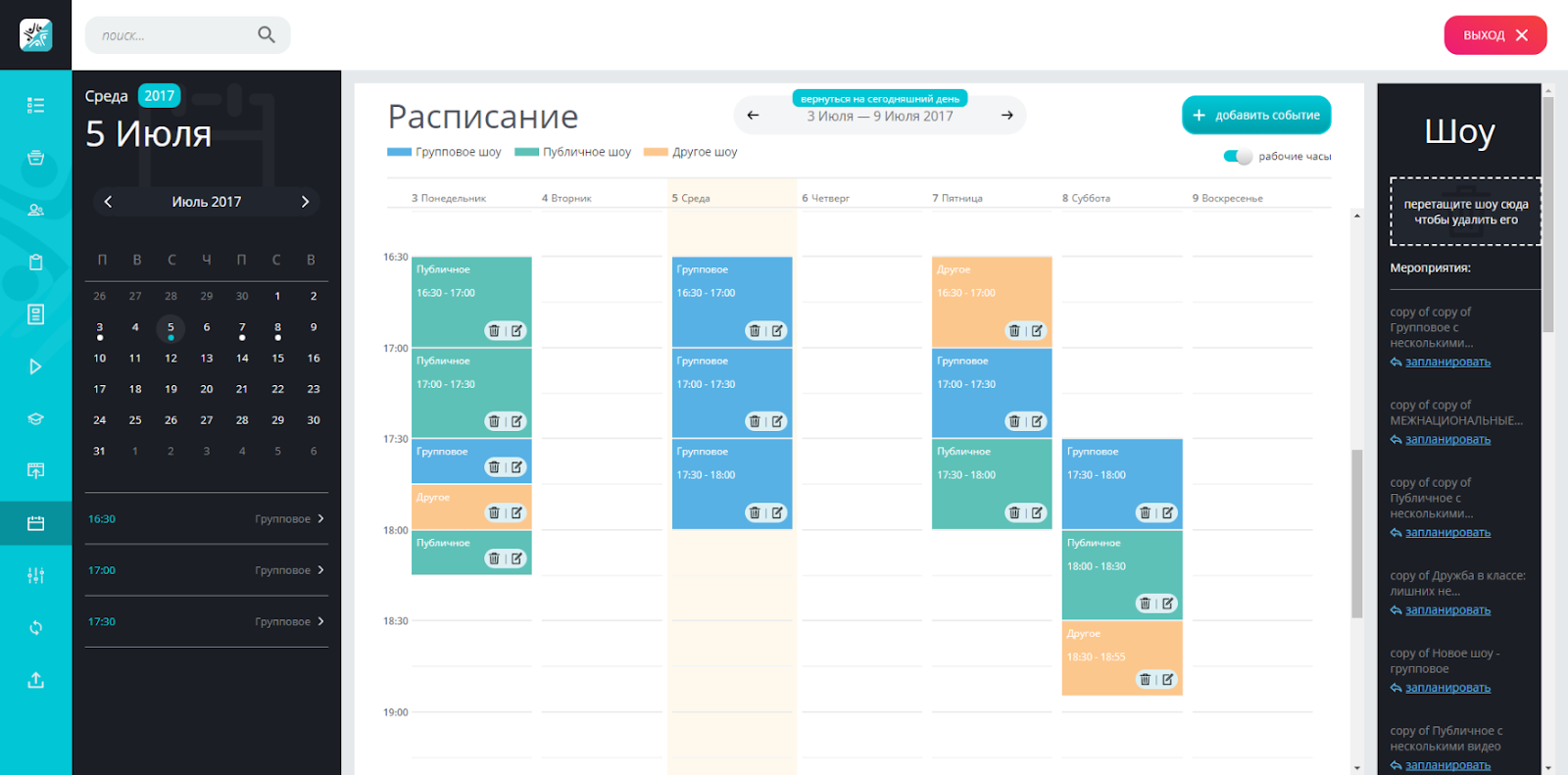Select the 9 Воскресенье day header
The width and height of the screenshot is (1568, 775).
1227,198
